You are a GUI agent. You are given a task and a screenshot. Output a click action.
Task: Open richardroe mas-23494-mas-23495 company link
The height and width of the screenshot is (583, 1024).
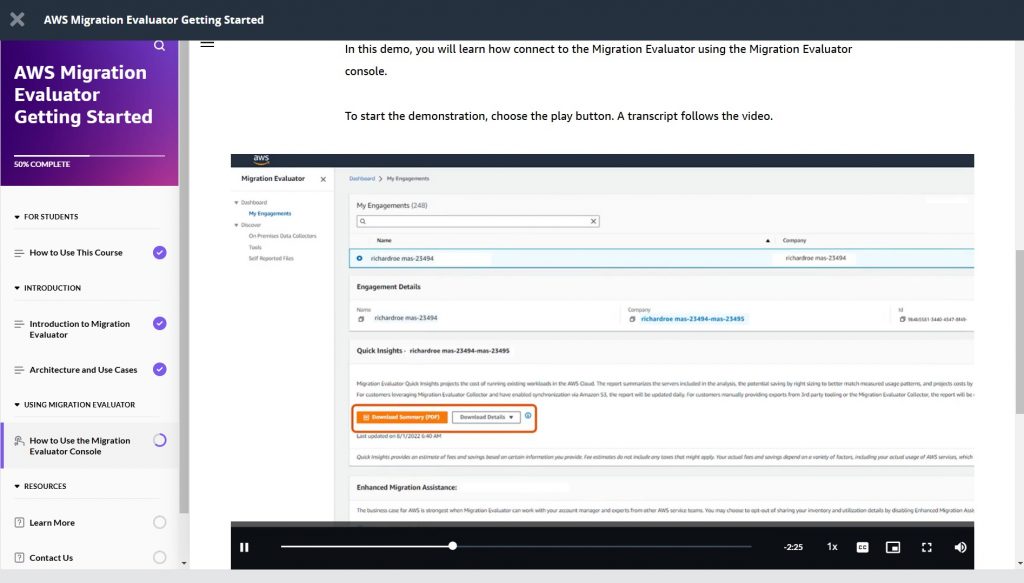point(692,319)
